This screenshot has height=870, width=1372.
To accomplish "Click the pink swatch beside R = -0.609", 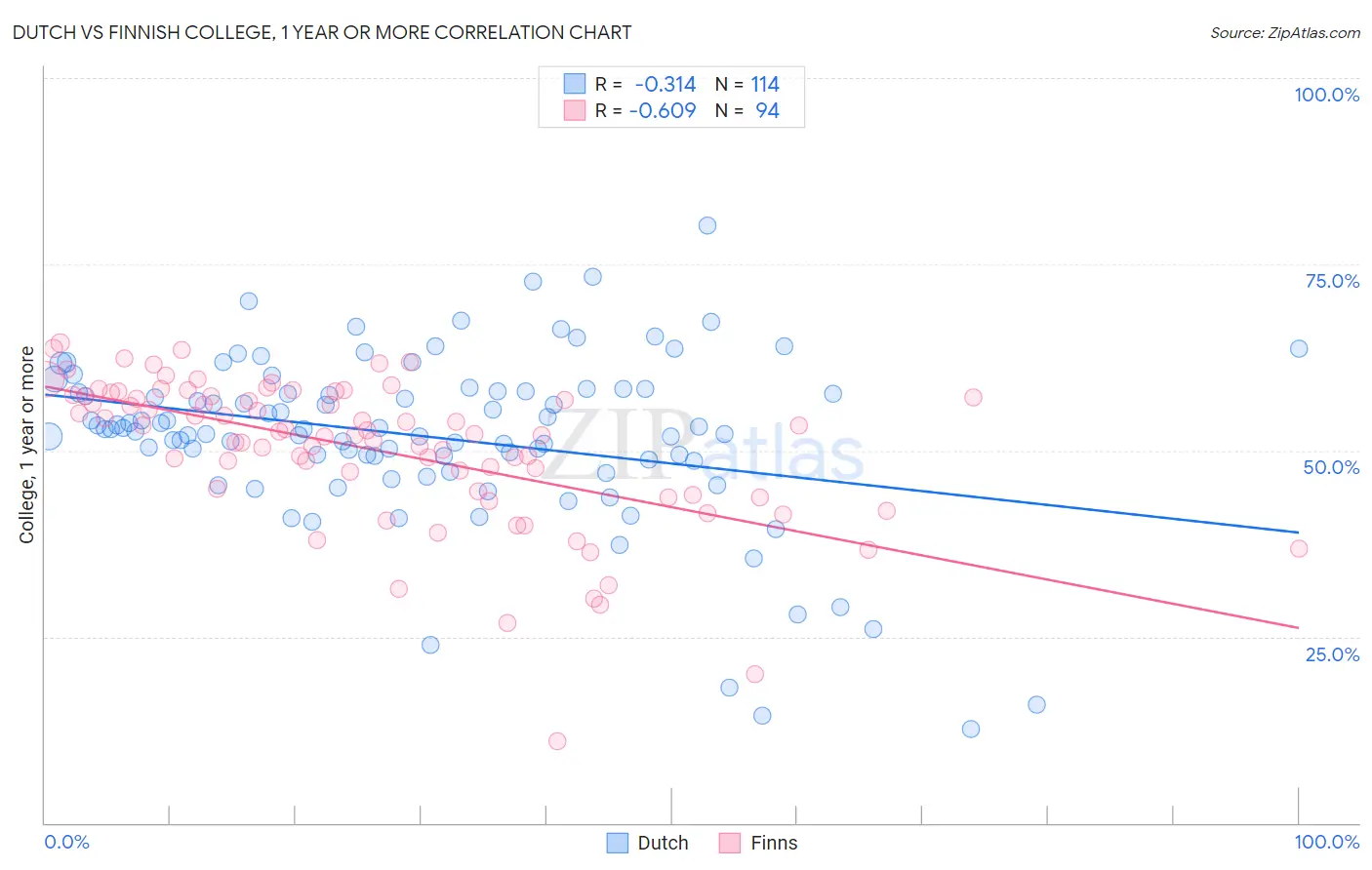I will click(575, 110).
